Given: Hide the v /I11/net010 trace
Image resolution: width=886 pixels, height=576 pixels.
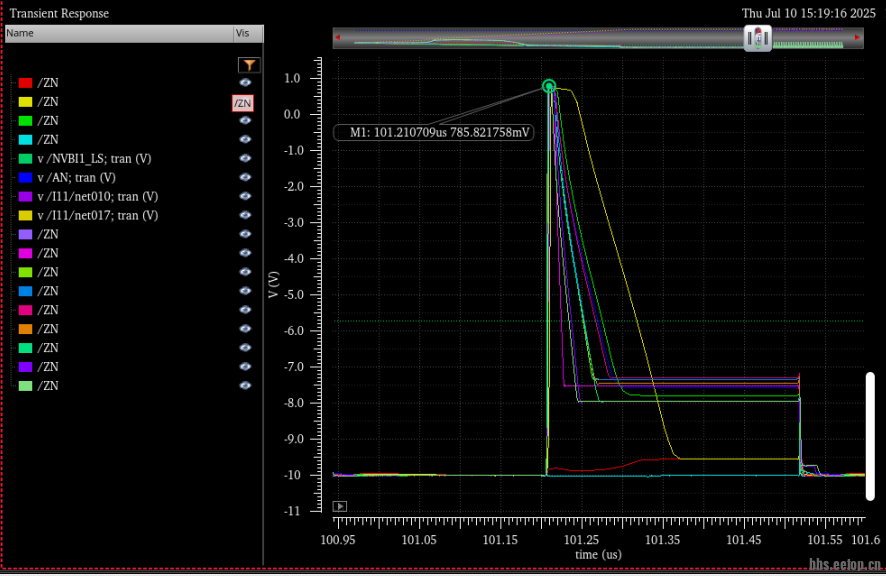Looking at the screenshot, I should (245, 196).
